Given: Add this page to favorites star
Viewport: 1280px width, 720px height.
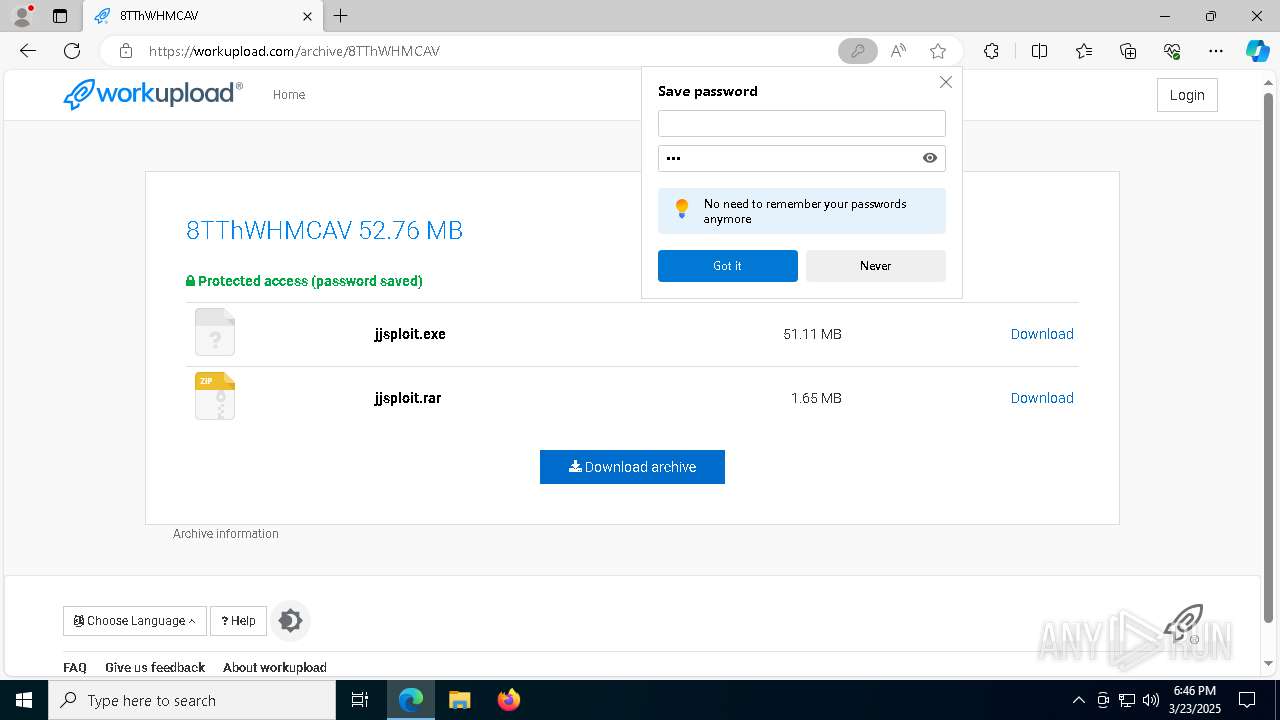Looking at the screenshot, I should (937, 51).
